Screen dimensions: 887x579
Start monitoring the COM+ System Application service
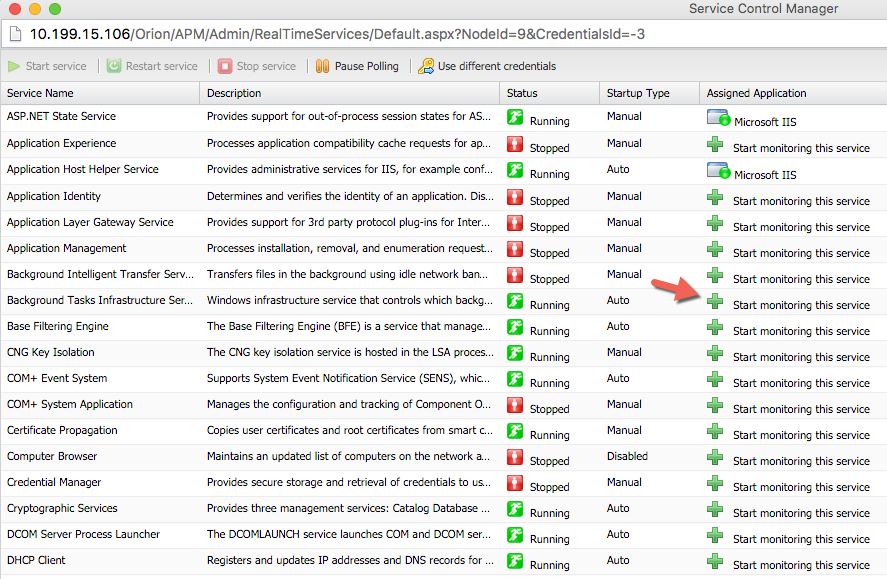(801, 409)
